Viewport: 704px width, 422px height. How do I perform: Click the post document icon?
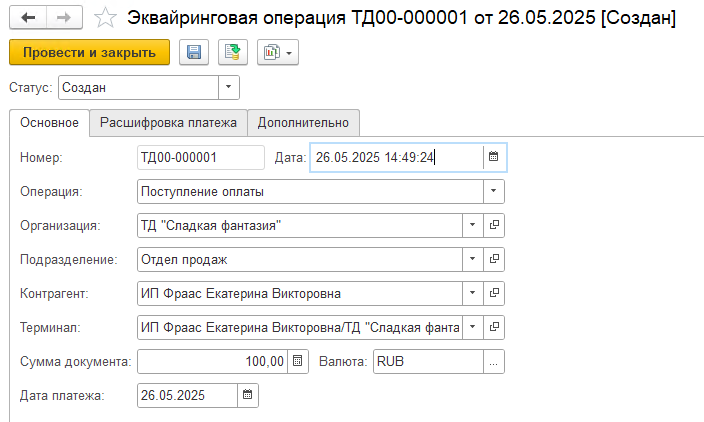pyautogui.click(x=233, y=53)
